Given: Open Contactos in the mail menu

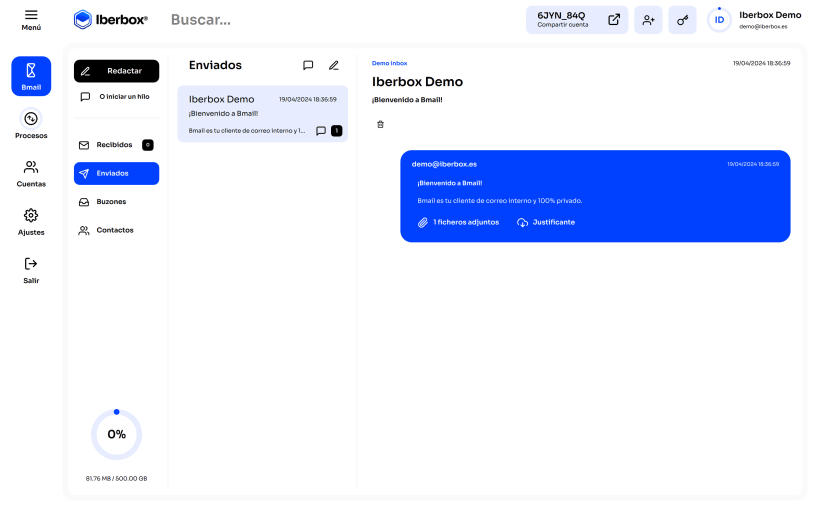Looking at the screenshot, I should pyautogui.click(x=116, y=230).
